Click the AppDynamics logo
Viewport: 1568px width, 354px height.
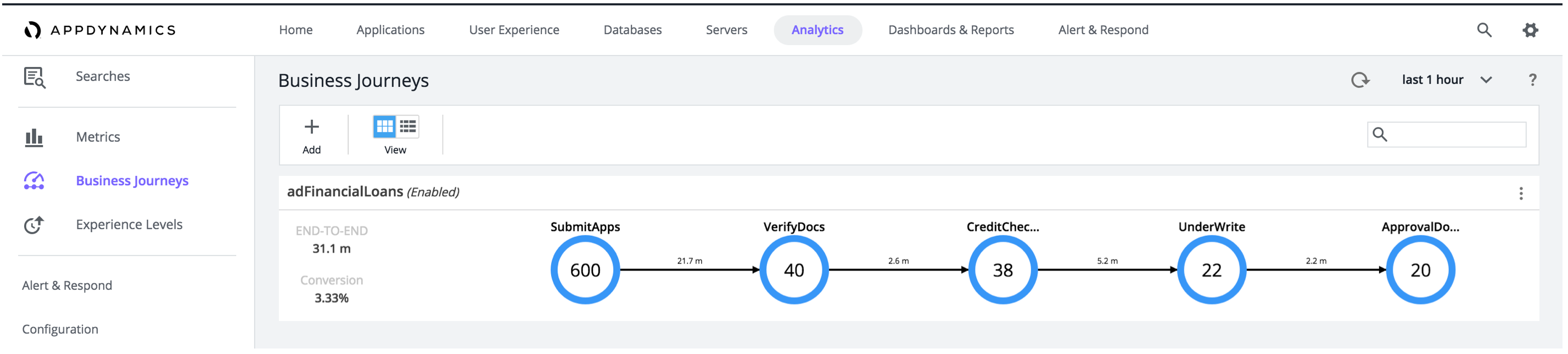[x=100, y=30]
